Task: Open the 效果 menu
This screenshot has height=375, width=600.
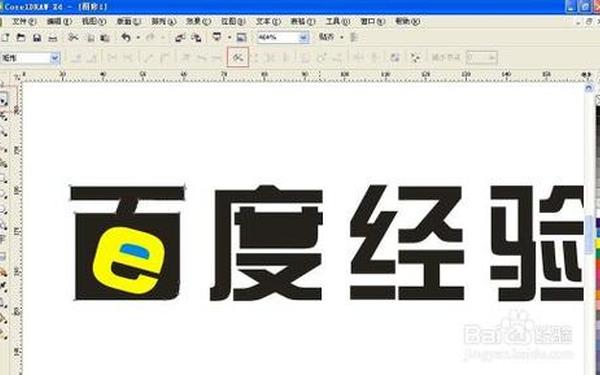Action: click(x=198, y=21)
